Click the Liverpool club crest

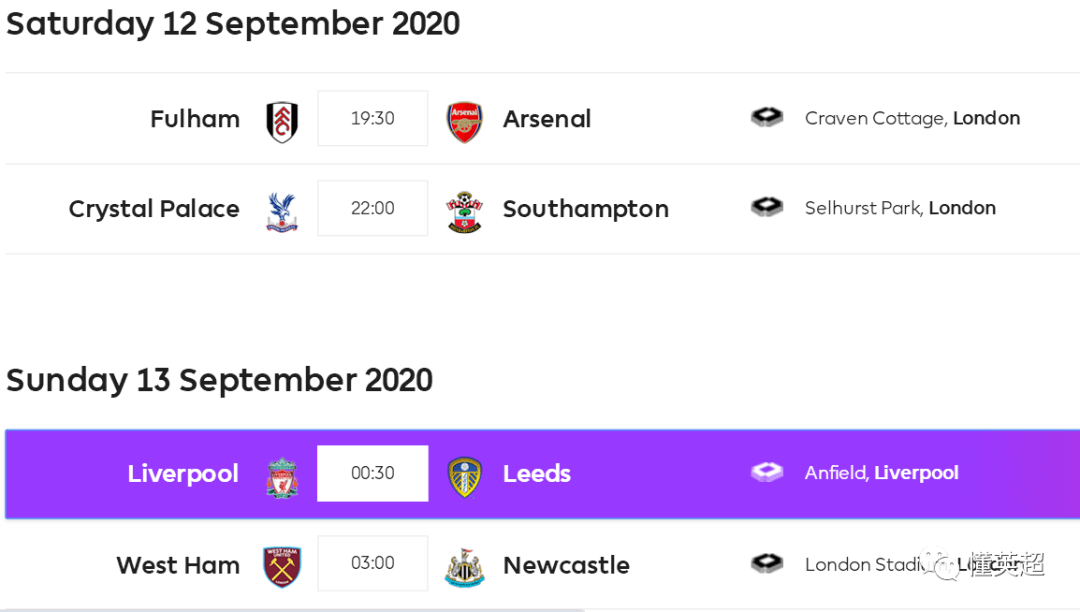click(x=282, y=477)
